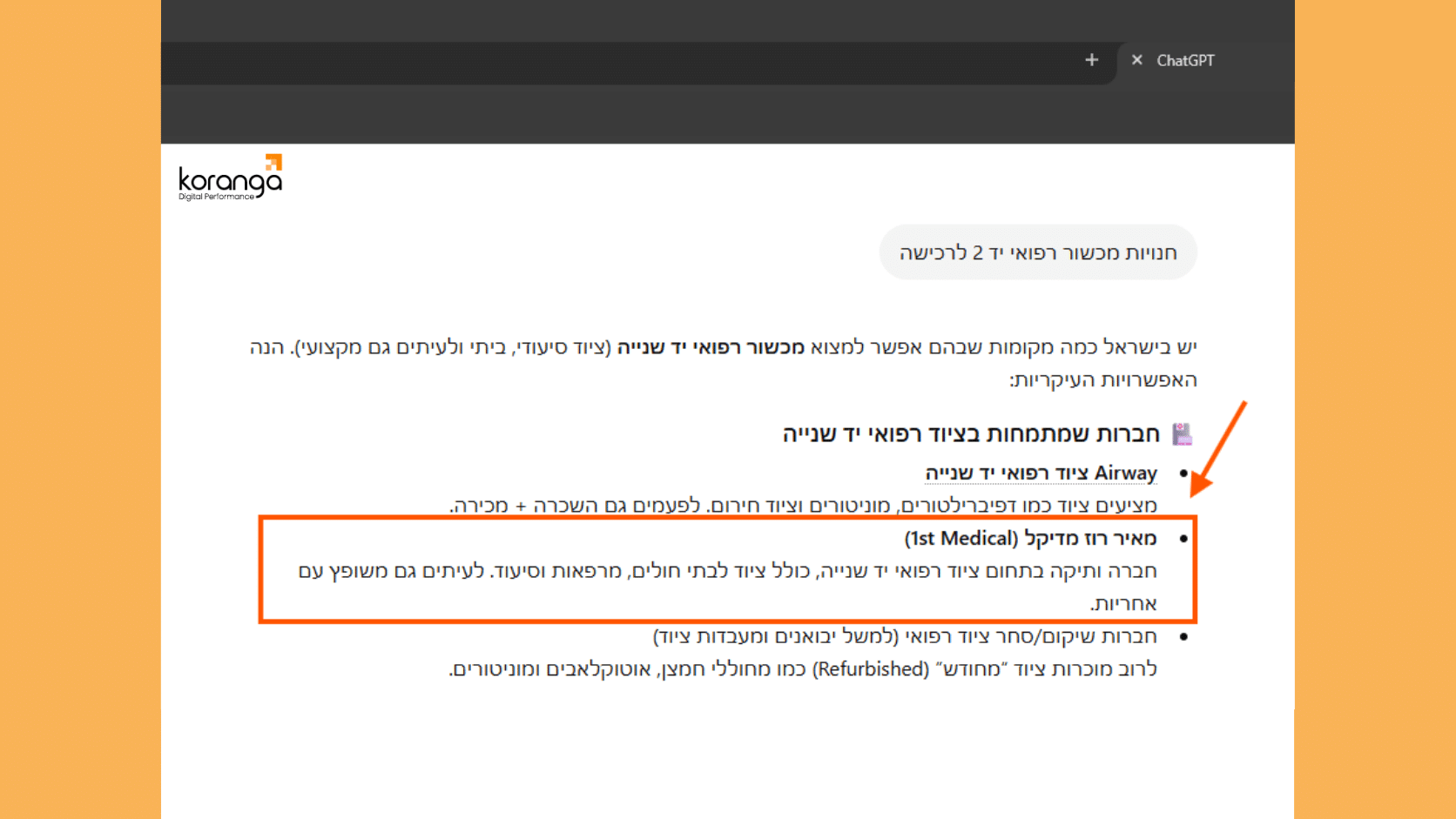
Task: Click the heading חברות שמתמחות בציוד רפואי יד שנייה
Action: point(971,433)
